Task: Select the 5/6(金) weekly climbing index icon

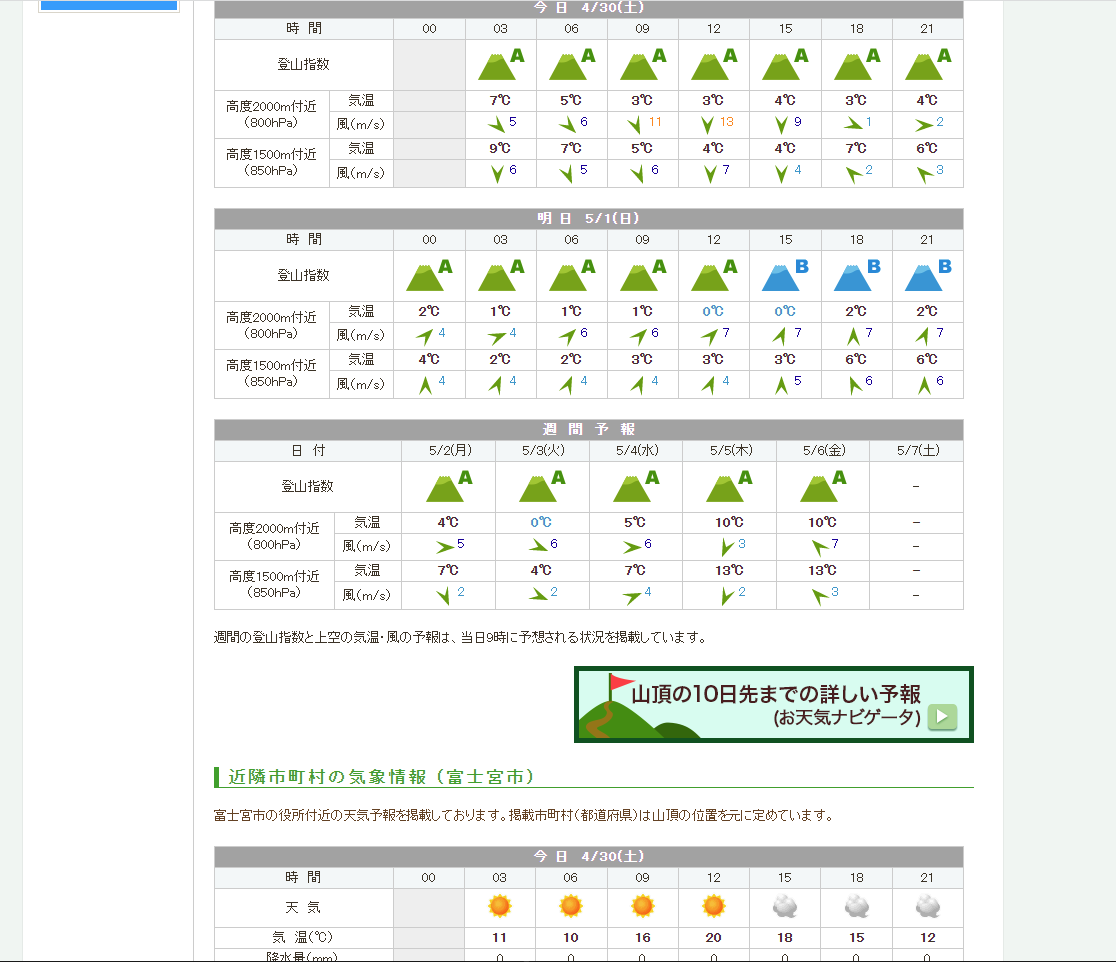Action: [x=822, y=487]
